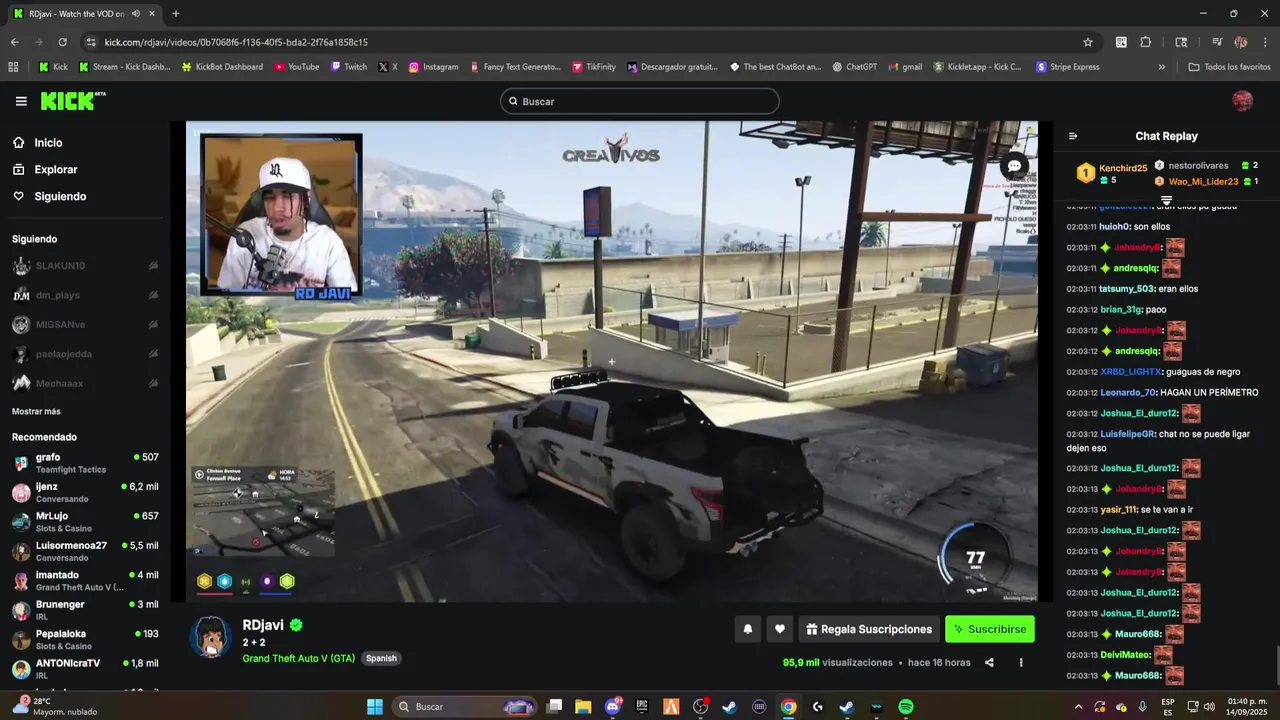Click browser back arrow
1280x720 pixels.
point(14,42)
